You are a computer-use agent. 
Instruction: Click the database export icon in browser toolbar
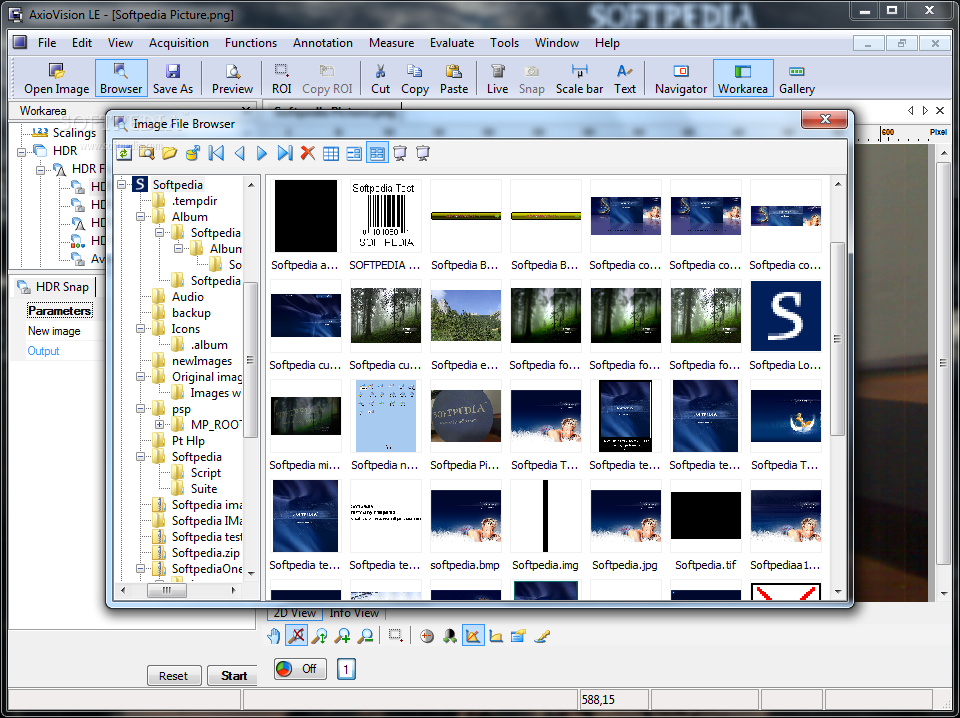pyautogui.click(x=193, y=153)
